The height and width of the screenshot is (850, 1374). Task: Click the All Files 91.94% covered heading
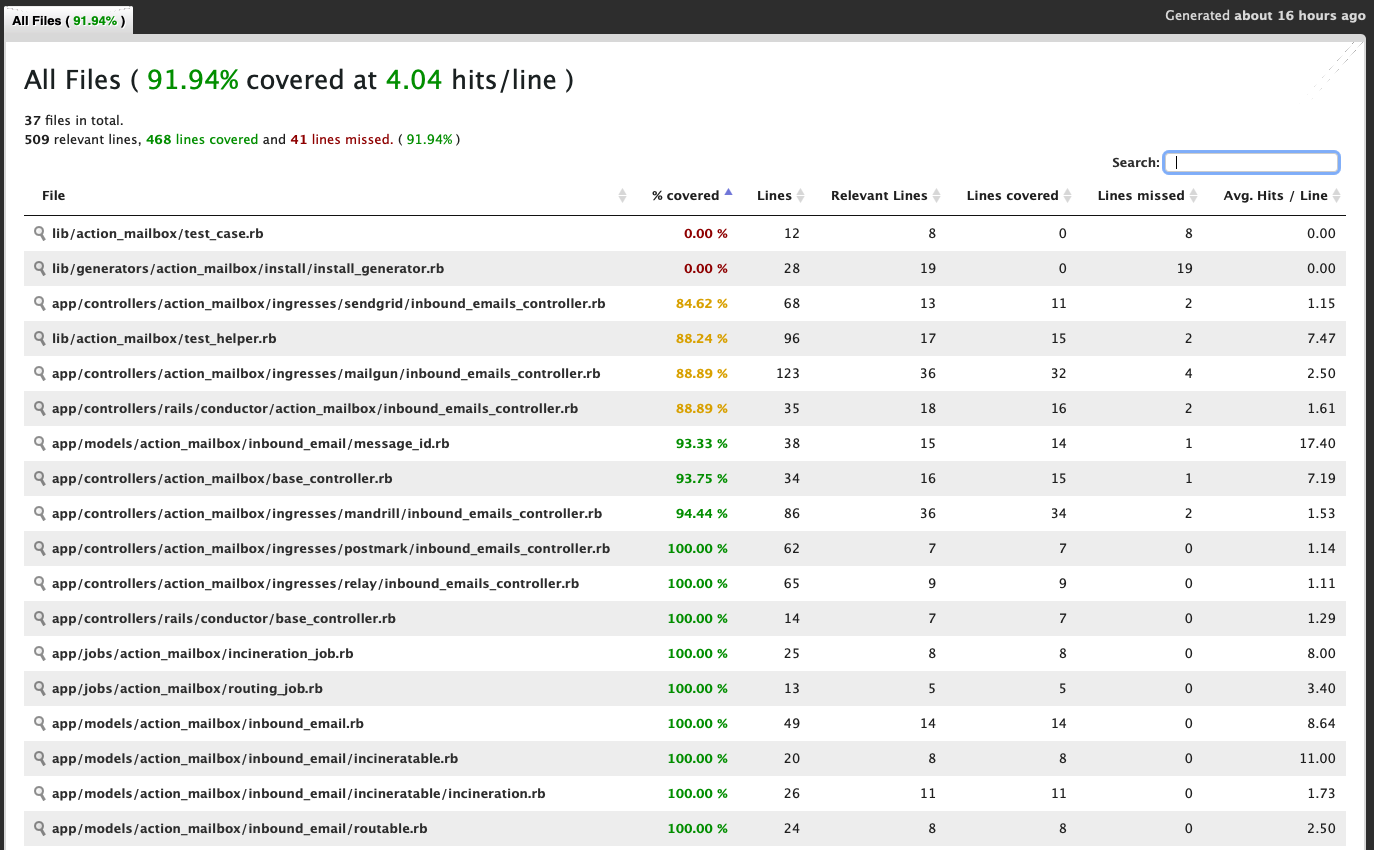pyautogui.click(x=299, y=80)
